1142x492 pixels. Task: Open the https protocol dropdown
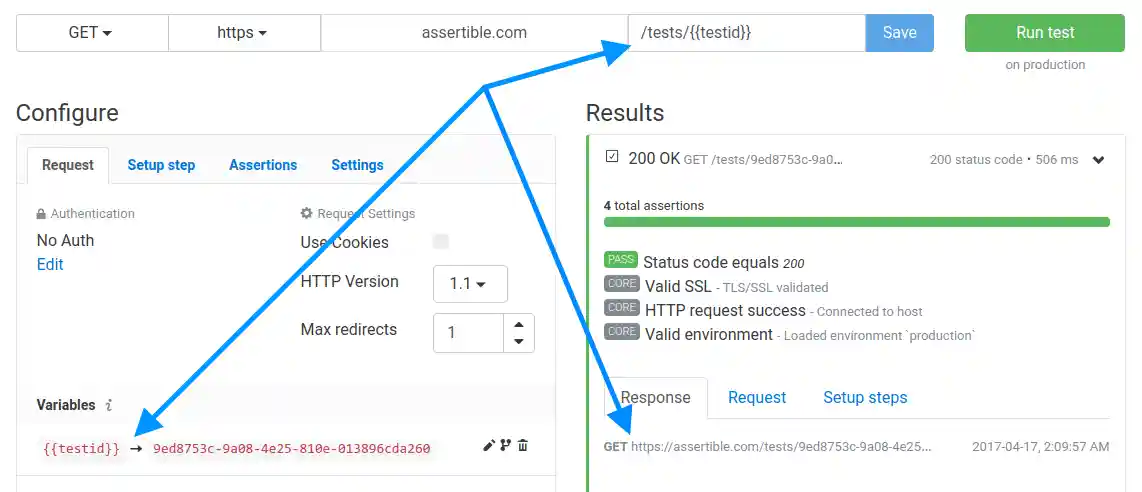click(243, 33)
